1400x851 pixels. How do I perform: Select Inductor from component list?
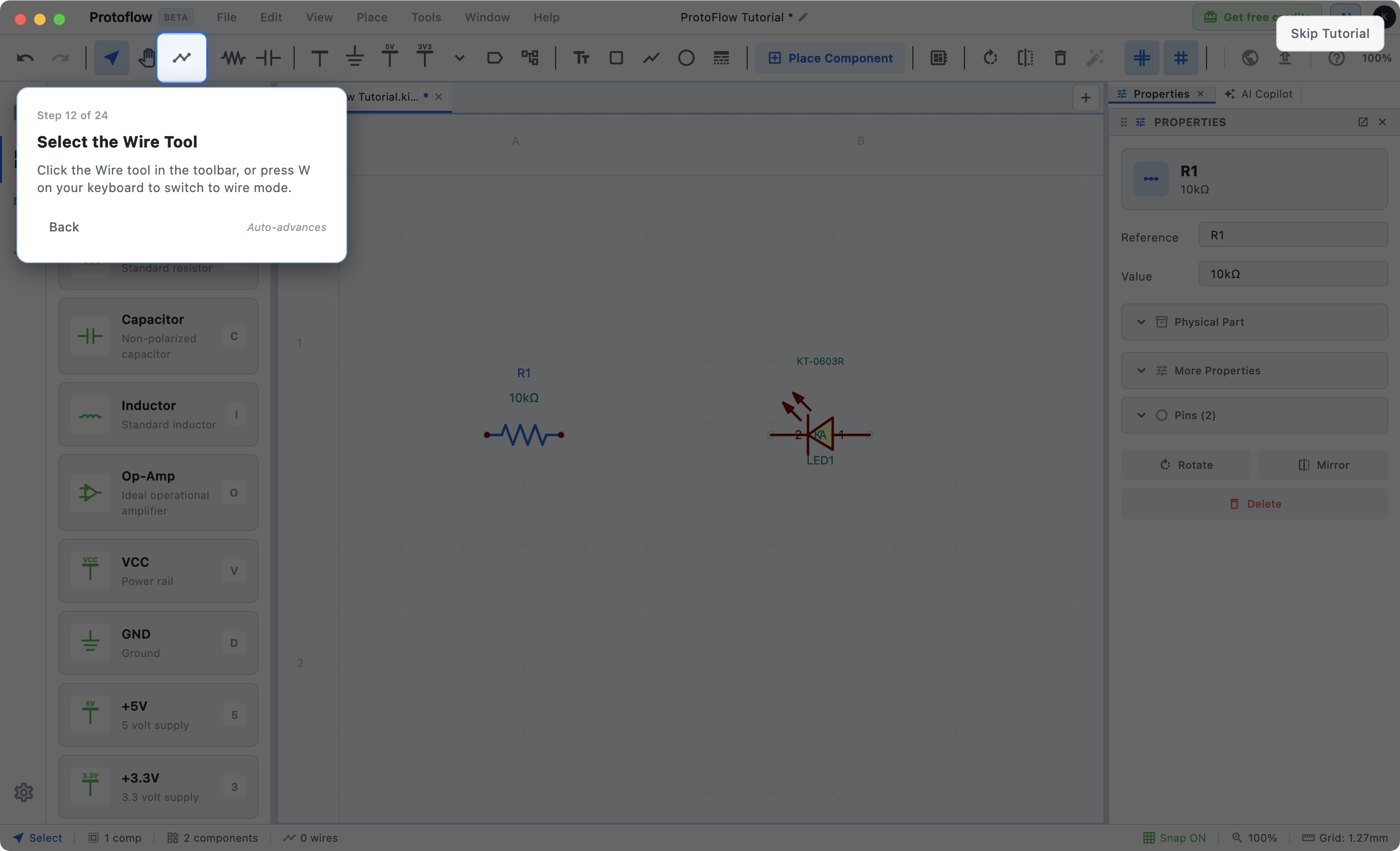(158, 414)
